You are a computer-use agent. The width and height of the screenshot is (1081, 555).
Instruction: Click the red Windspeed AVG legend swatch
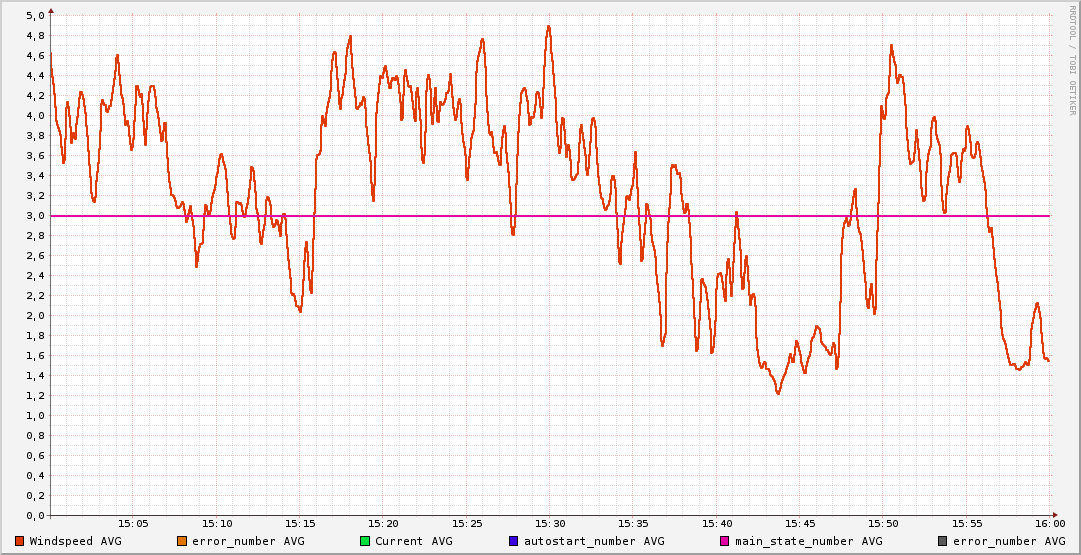click(20, 541)
